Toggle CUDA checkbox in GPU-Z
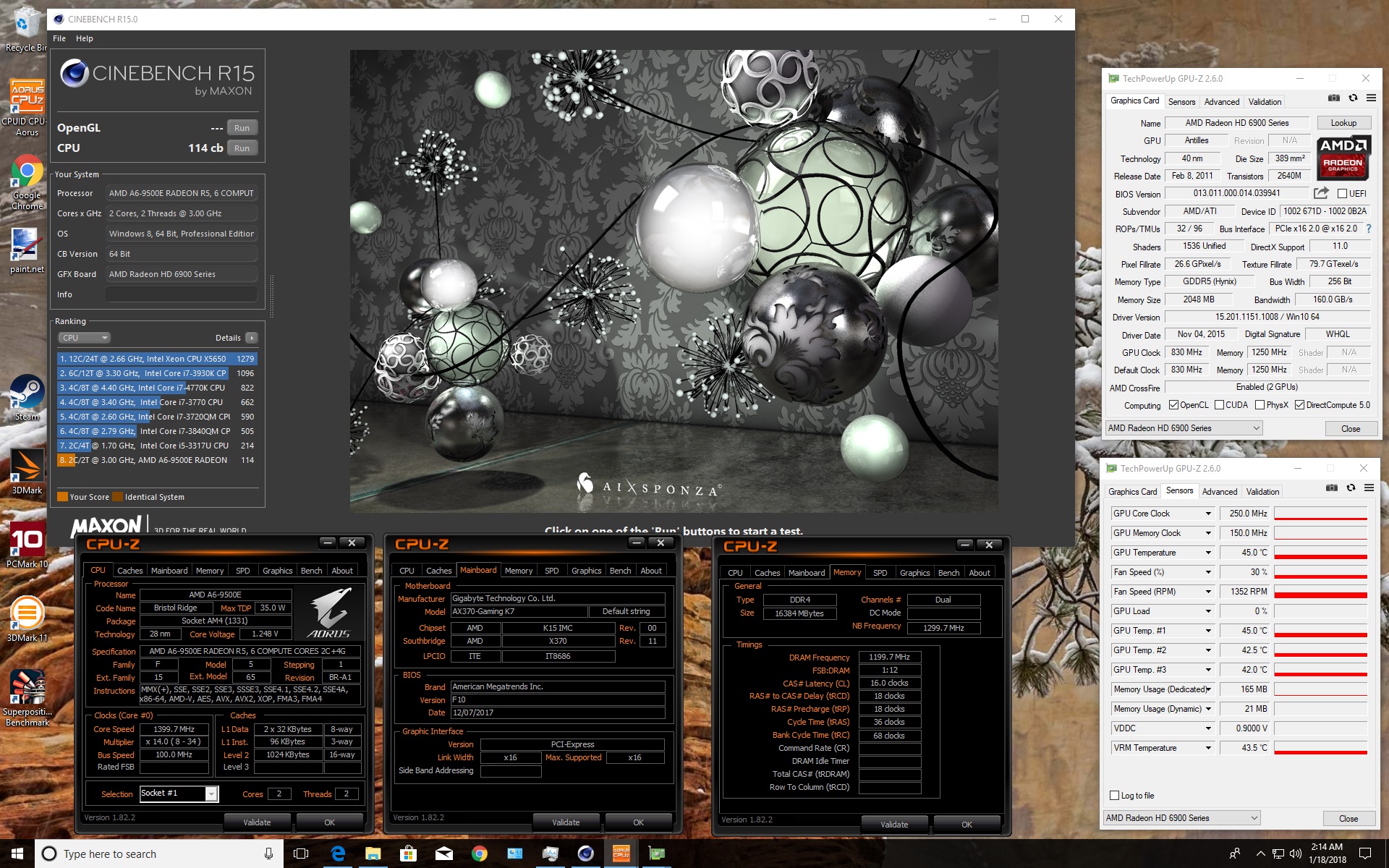Viewport: 1389px width, 868px height. 1219,405
